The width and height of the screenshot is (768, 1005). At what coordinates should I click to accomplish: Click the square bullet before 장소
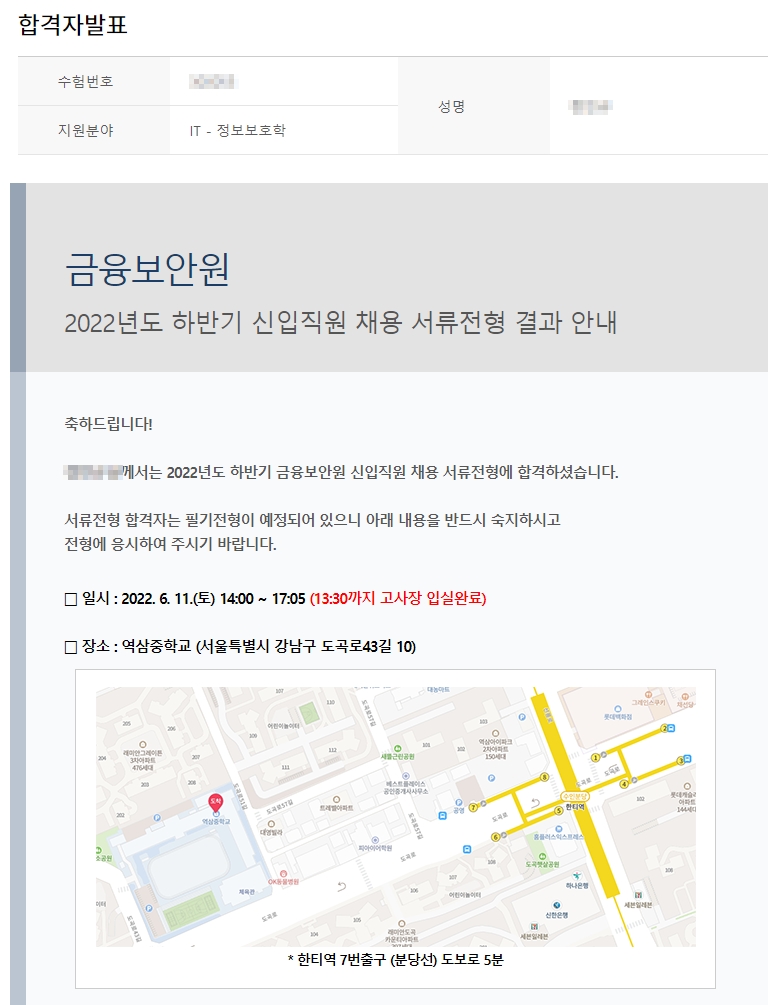71,647
